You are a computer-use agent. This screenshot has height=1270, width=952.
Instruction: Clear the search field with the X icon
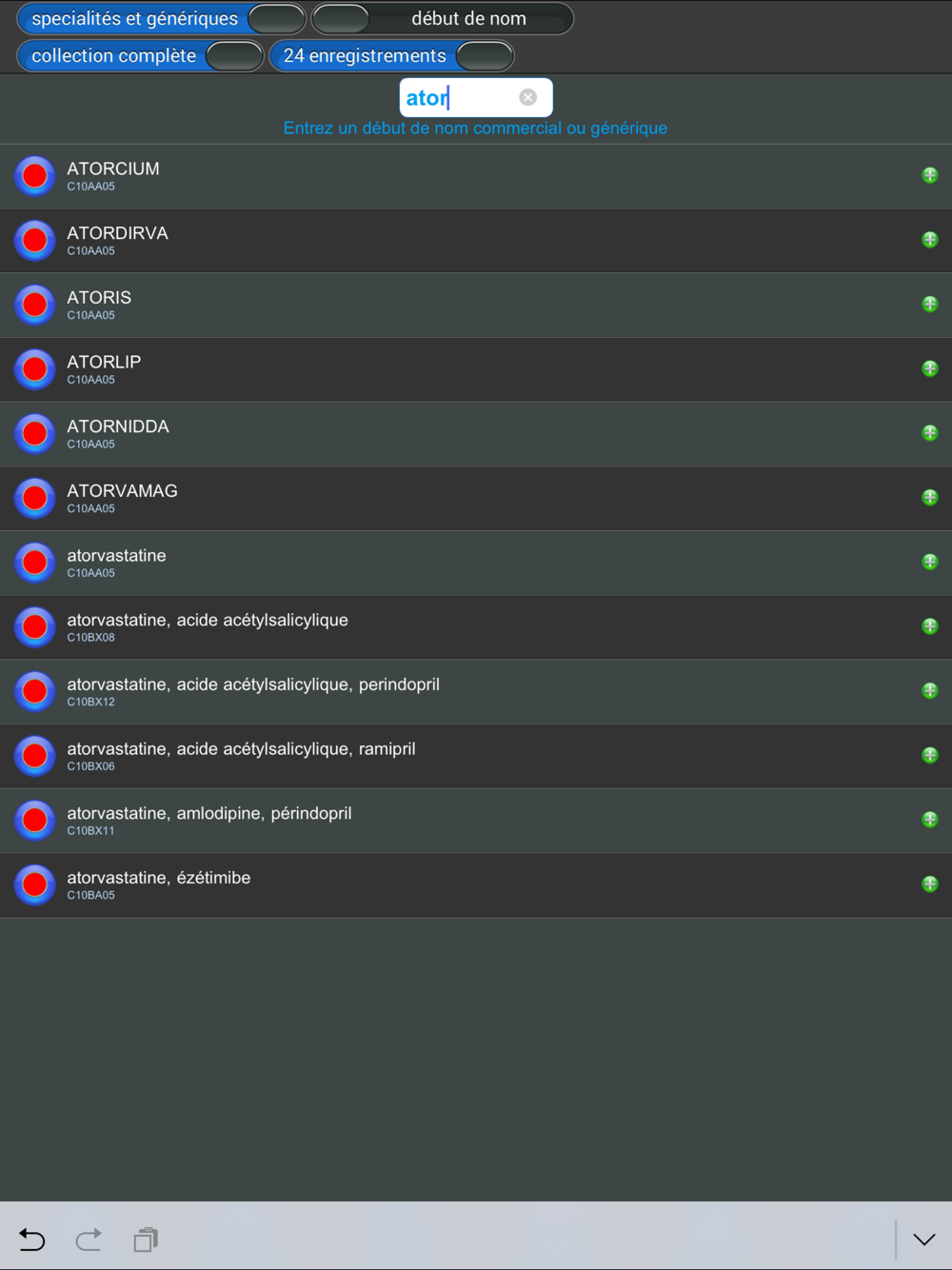click(x=527, y=97)
